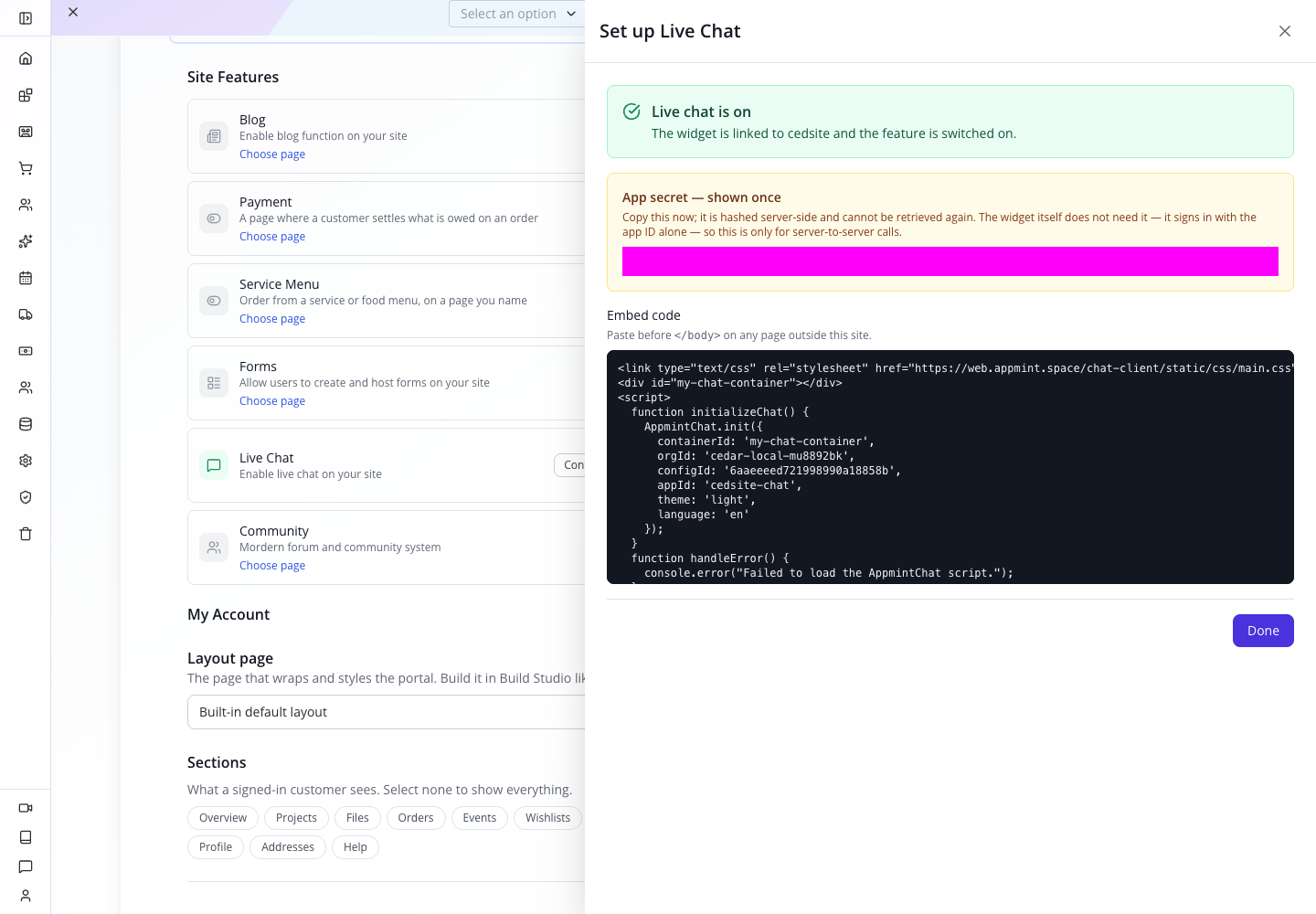The image size is (1316, 914).
Task: Expand the Select an option dropdown
Action: click(517, 14)
